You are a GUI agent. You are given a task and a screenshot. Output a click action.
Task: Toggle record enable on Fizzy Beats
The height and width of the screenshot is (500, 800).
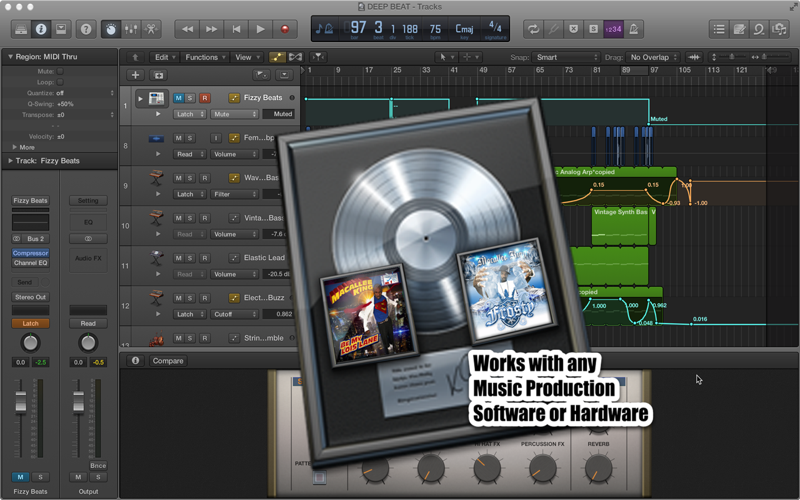point(205,97)
